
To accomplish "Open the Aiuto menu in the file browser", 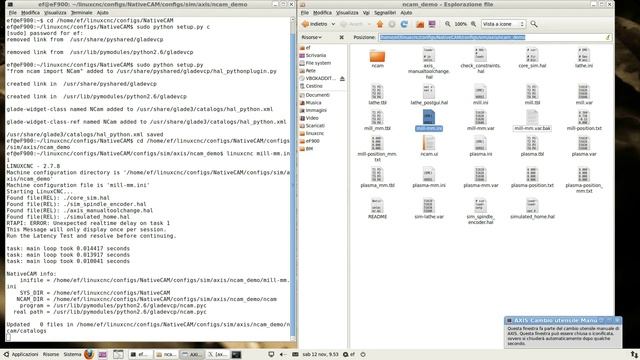I will pyautogui.click(x=406, y=13).
